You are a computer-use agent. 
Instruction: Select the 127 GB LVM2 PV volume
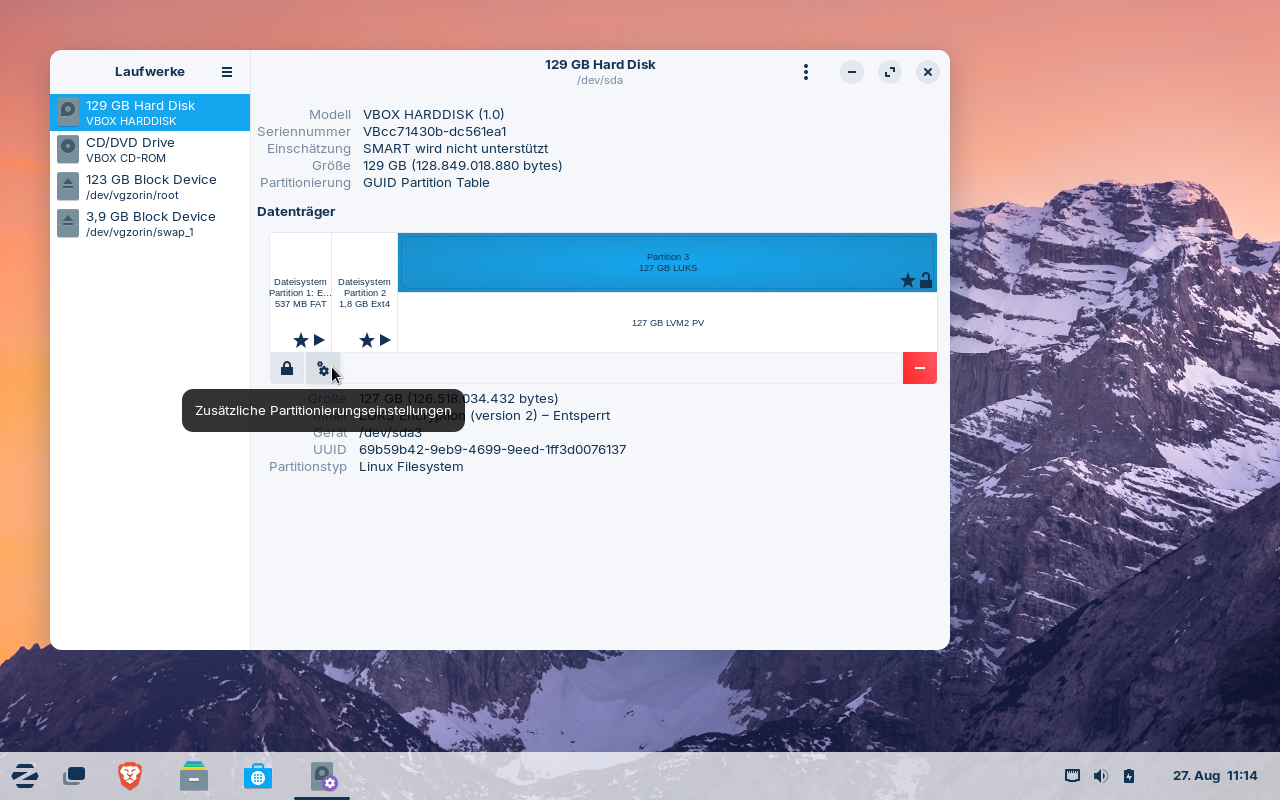tap(667, 322)
